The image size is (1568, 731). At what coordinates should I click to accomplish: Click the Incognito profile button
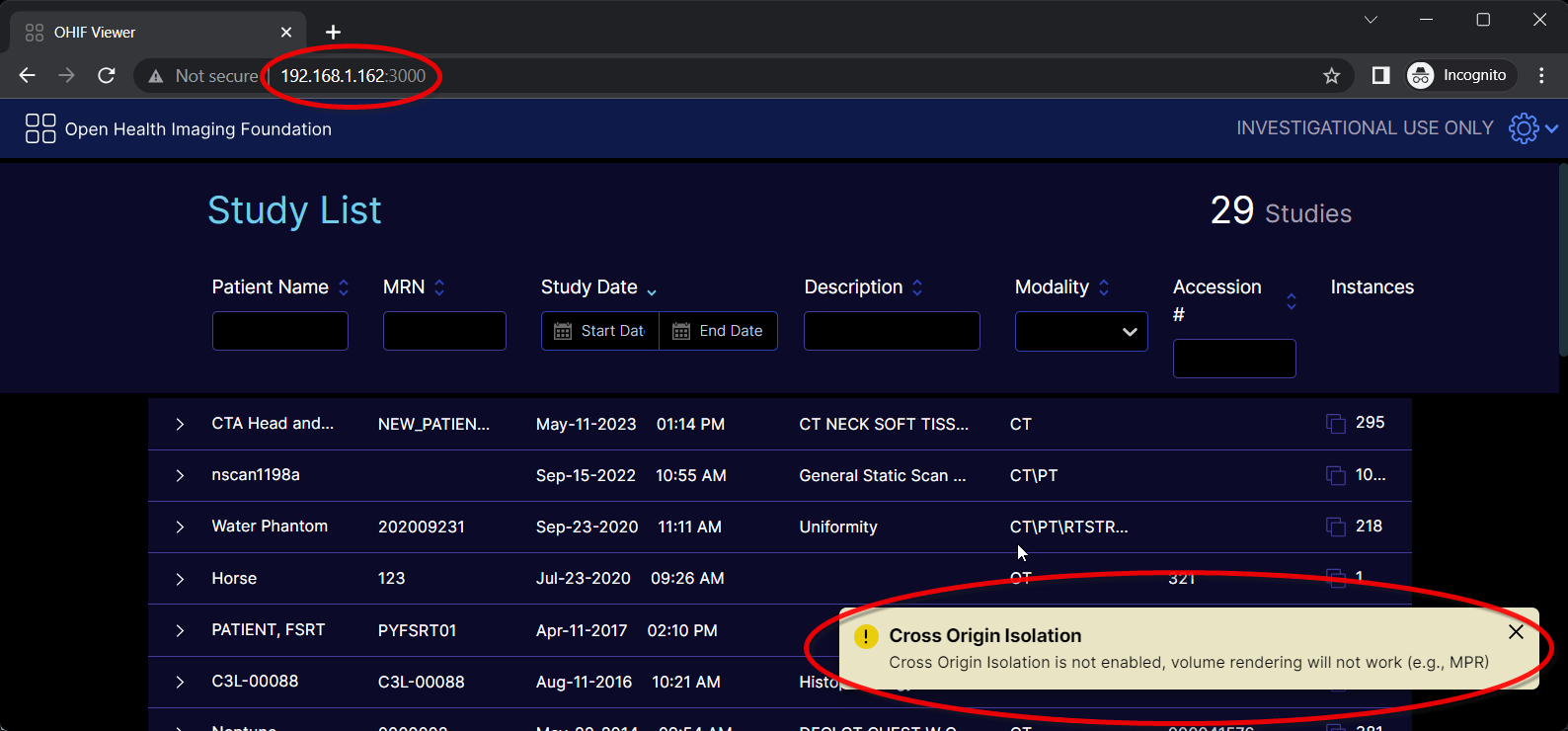pyautogui.click(x=1460, y=76)
